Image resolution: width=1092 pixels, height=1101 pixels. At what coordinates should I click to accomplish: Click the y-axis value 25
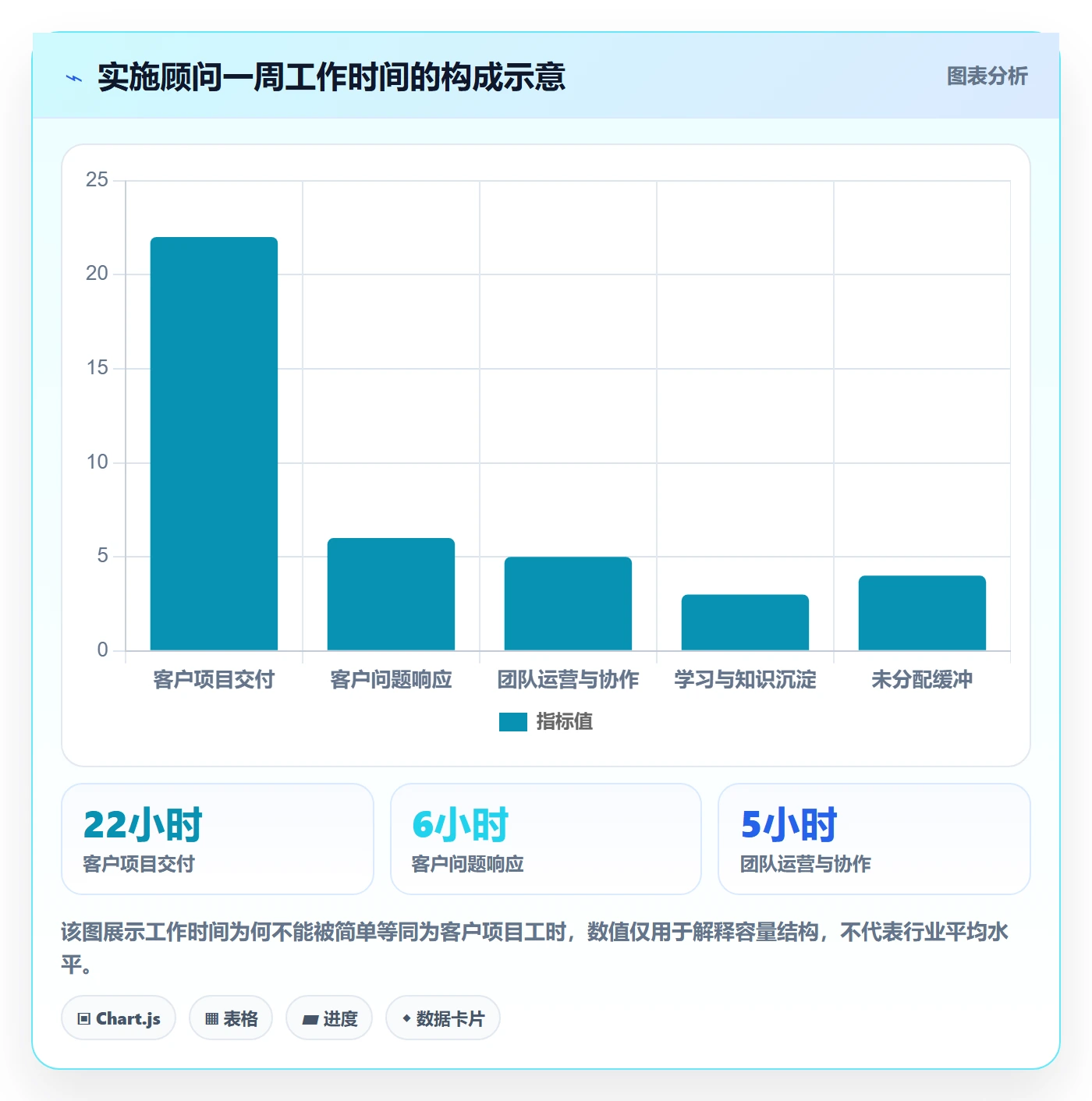(x=97, y=180)
